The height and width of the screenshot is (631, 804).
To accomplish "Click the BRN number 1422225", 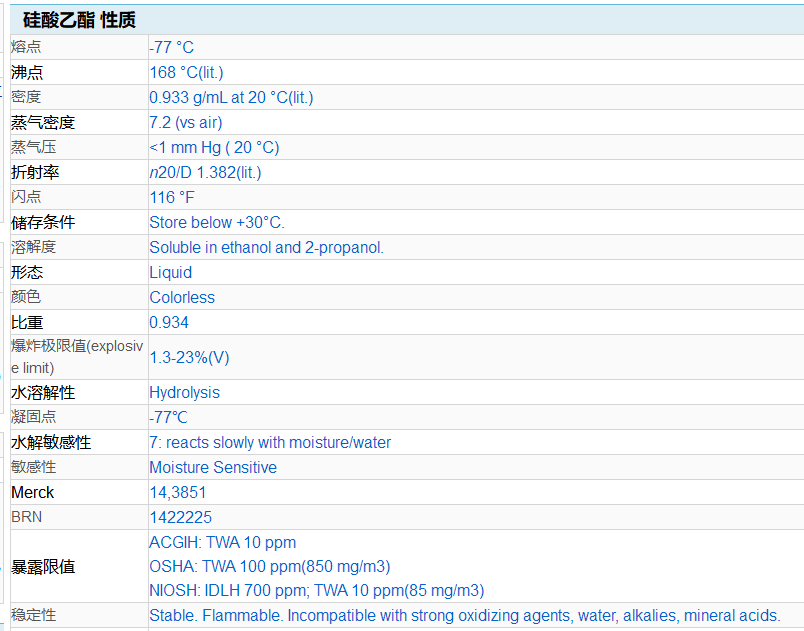I will [180, 517].
